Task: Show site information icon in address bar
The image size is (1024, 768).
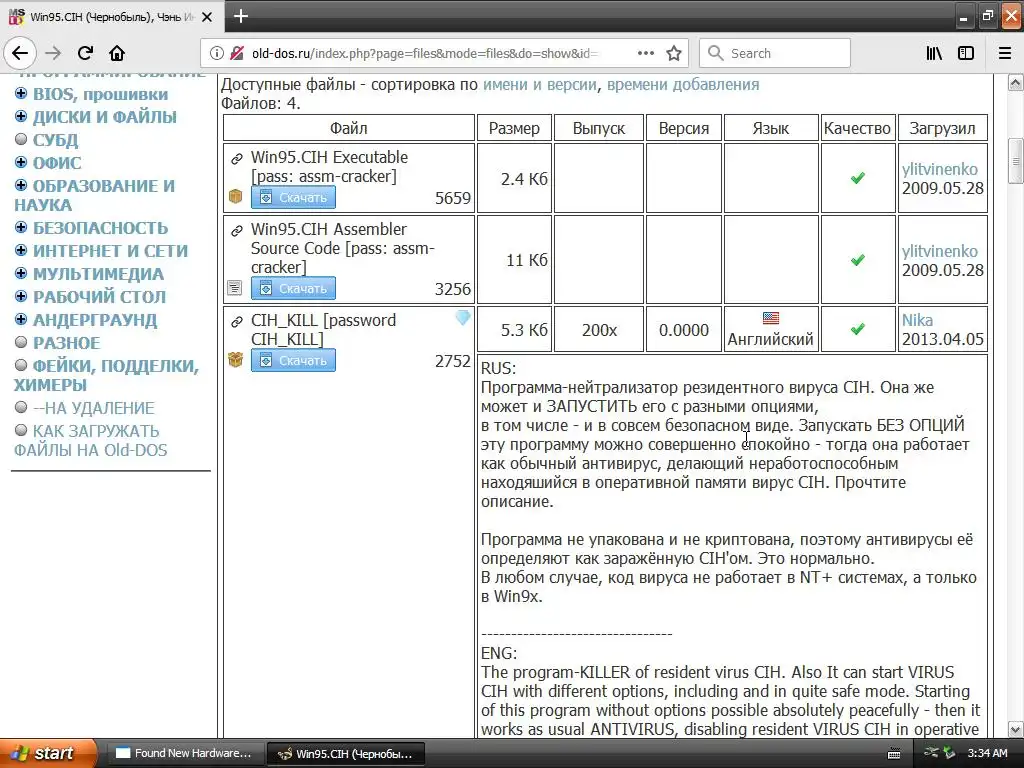Action: pyautogui.click(x=217, y=54)
